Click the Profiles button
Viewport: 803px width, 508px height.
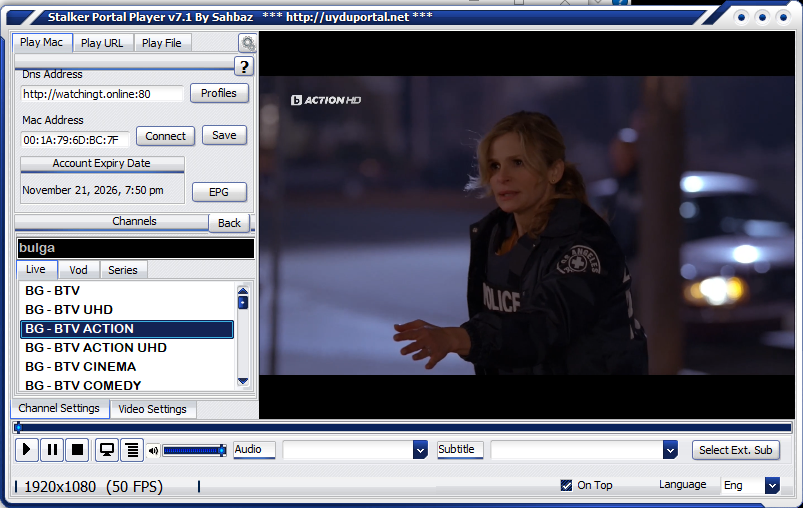pos(219,93)
